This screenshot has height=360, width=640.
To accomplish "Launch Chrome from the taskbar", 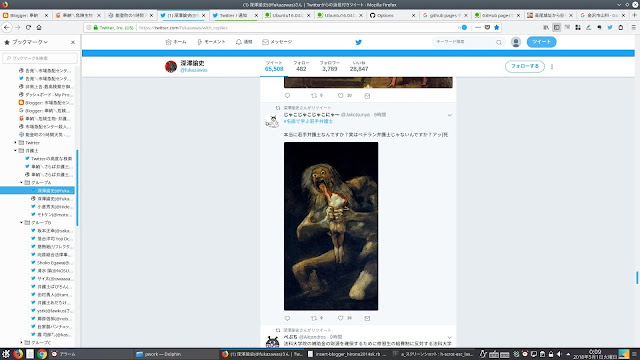I will pyautogui.click(x=42, y=354).
